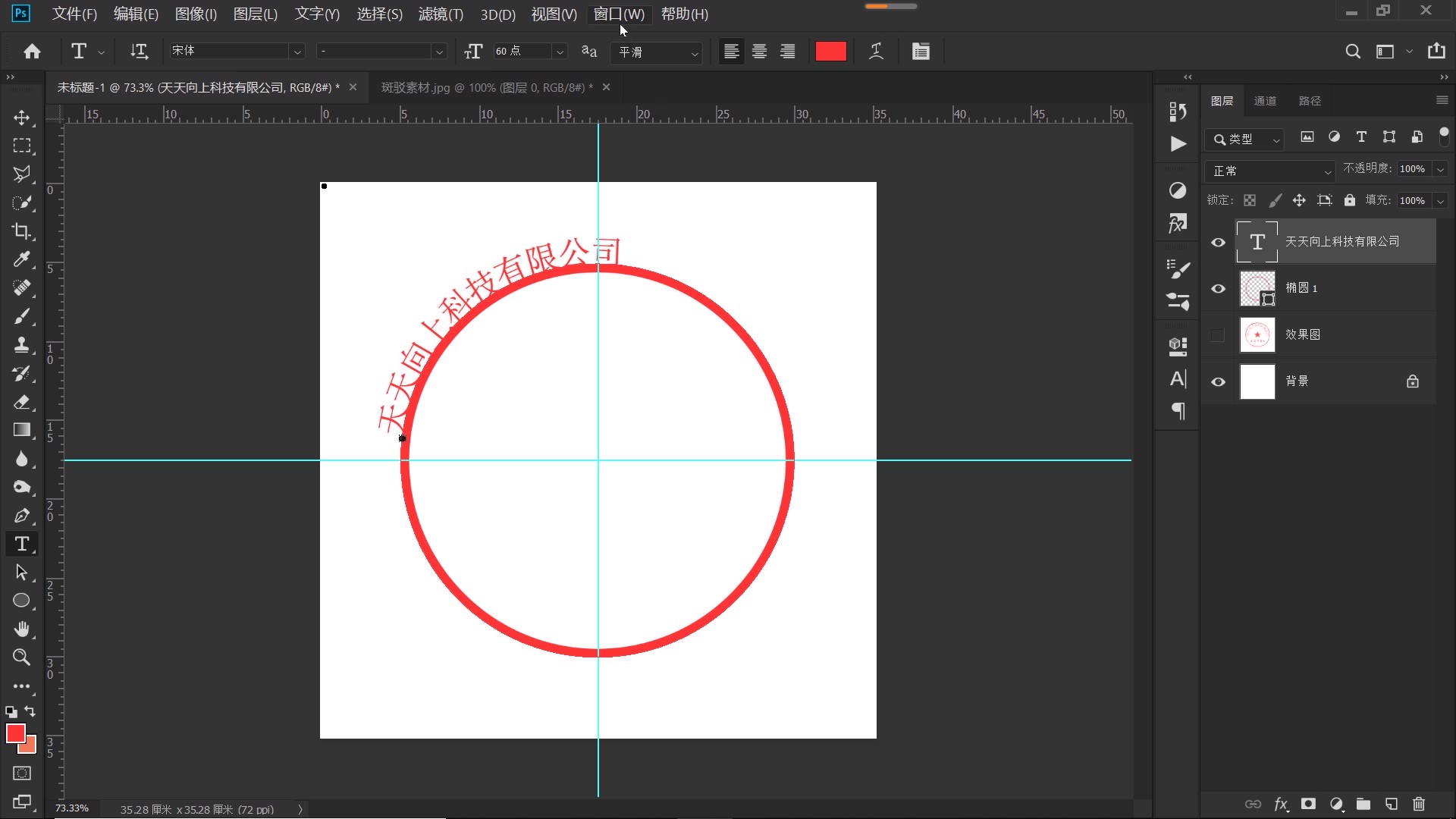Select the Crop tool
Image resolution: width=1456 pixels, height=819 pixels.
[21, 231]
